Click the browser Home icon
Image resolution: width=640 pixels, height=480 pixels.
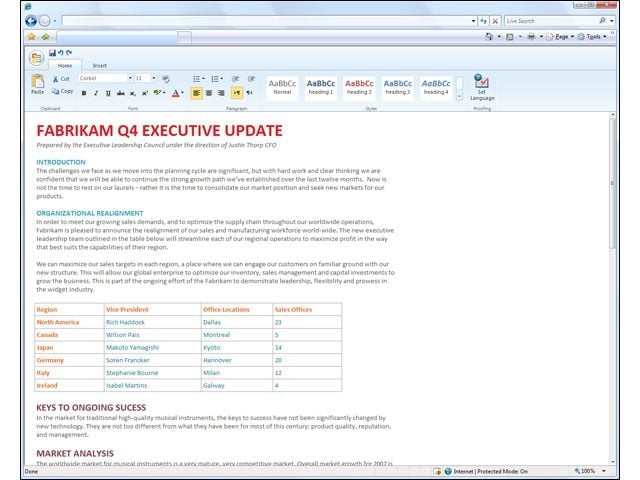489,37
